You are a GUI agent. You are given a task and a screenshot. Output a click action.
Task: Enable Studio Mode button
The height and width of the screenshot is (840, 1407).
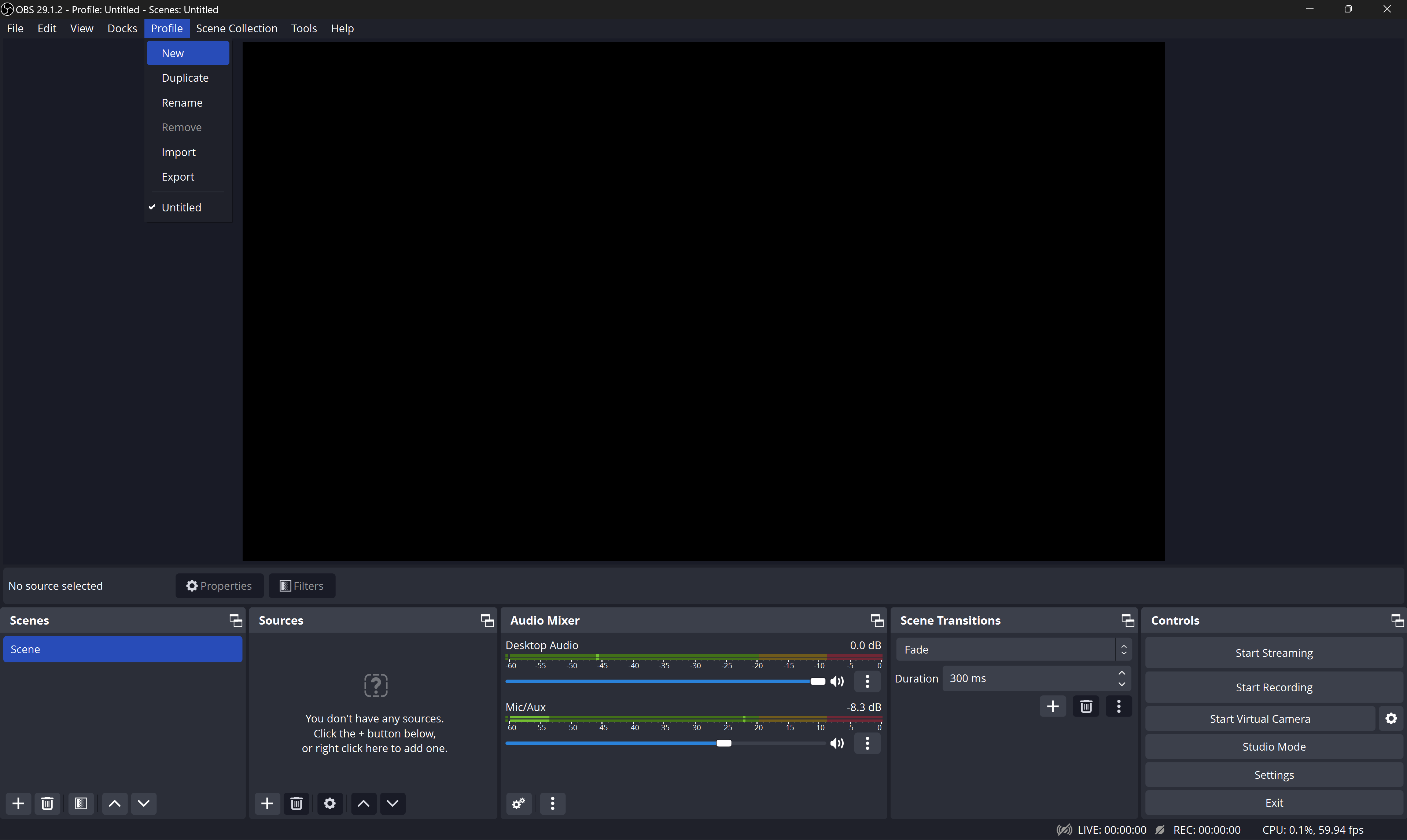click(1273, 747)
